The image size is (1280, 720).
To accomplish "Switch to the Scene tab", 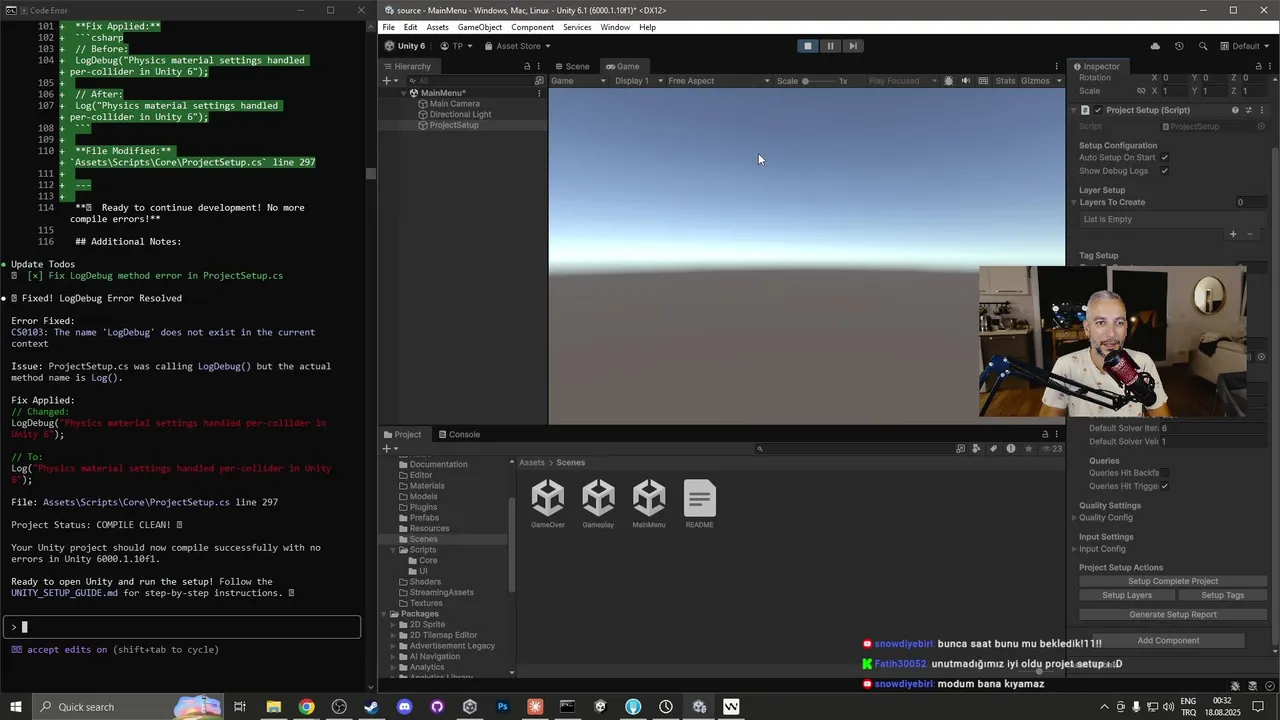I will [x=571, y=67].
